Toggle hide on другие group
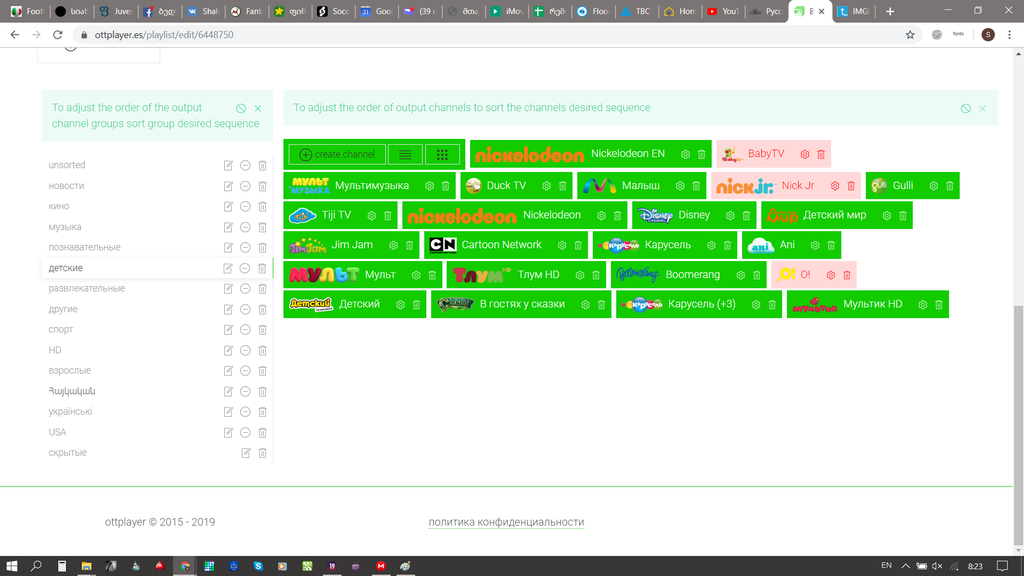 pos(245,310)
